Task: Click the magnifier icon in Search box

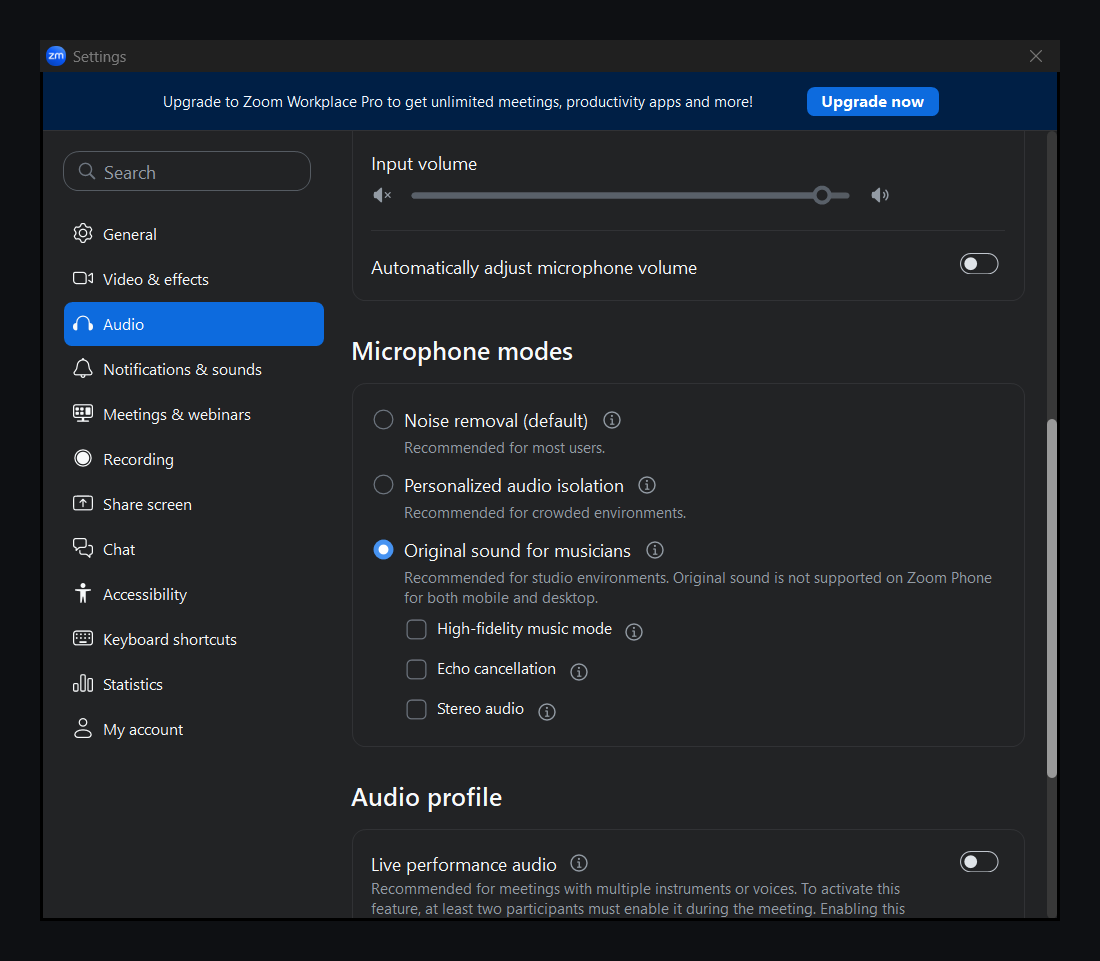Action: click(87, 172)
